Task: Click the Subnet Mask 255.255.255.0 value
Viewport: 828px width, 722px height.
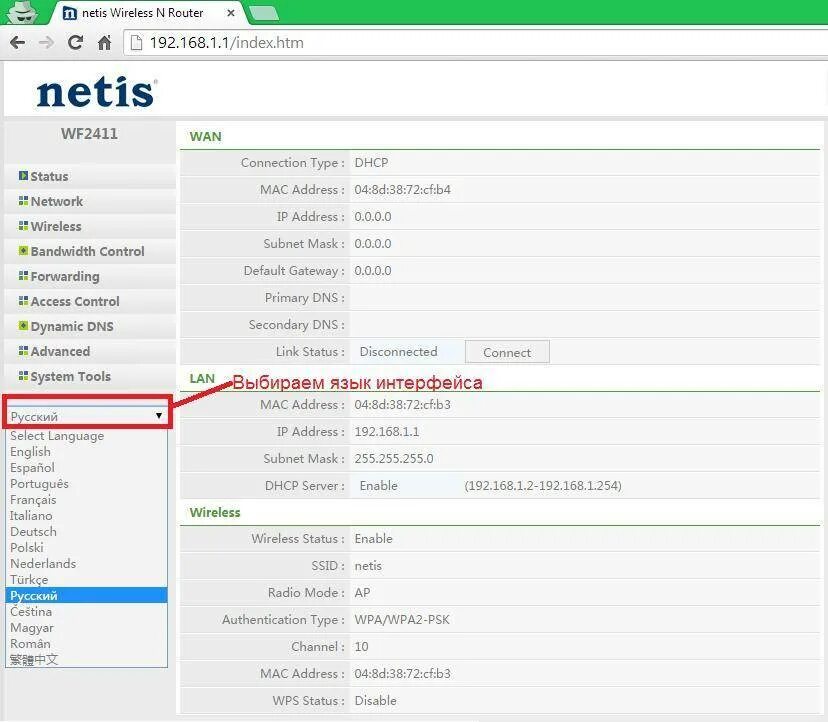Action: [394, 458]
